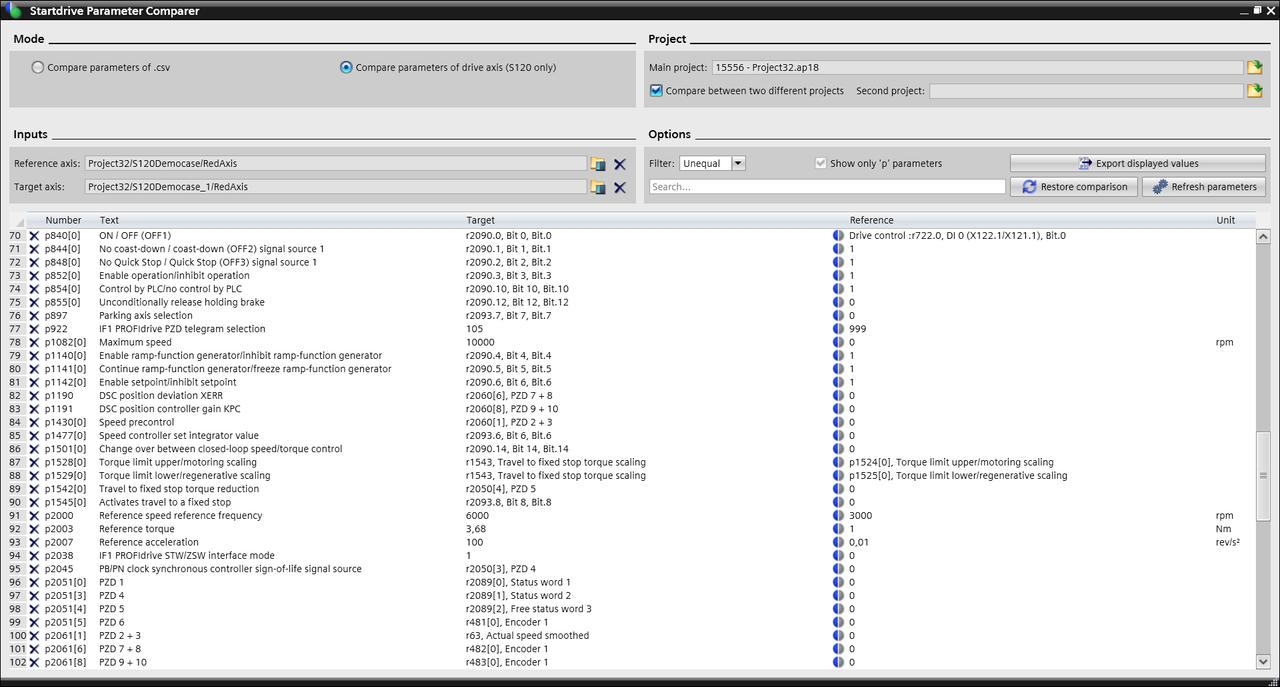Select 'DSC position controller gain KPC' text
This screenshot has width=1280, height=687.
click(169, 409)
